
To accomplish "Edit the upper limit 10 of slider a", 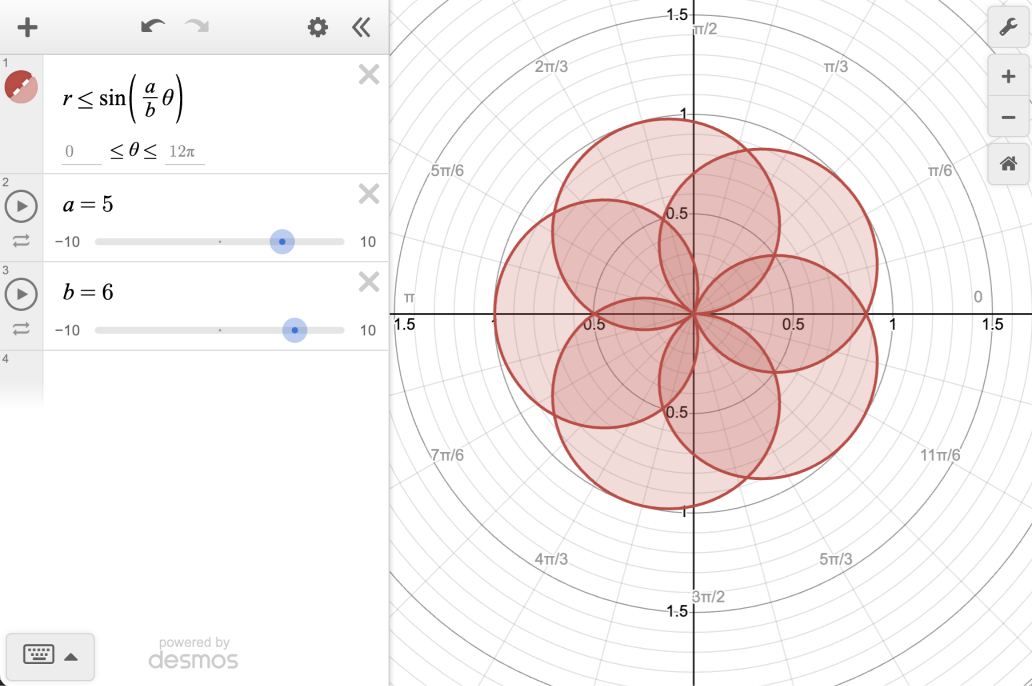I will [368, 242].
